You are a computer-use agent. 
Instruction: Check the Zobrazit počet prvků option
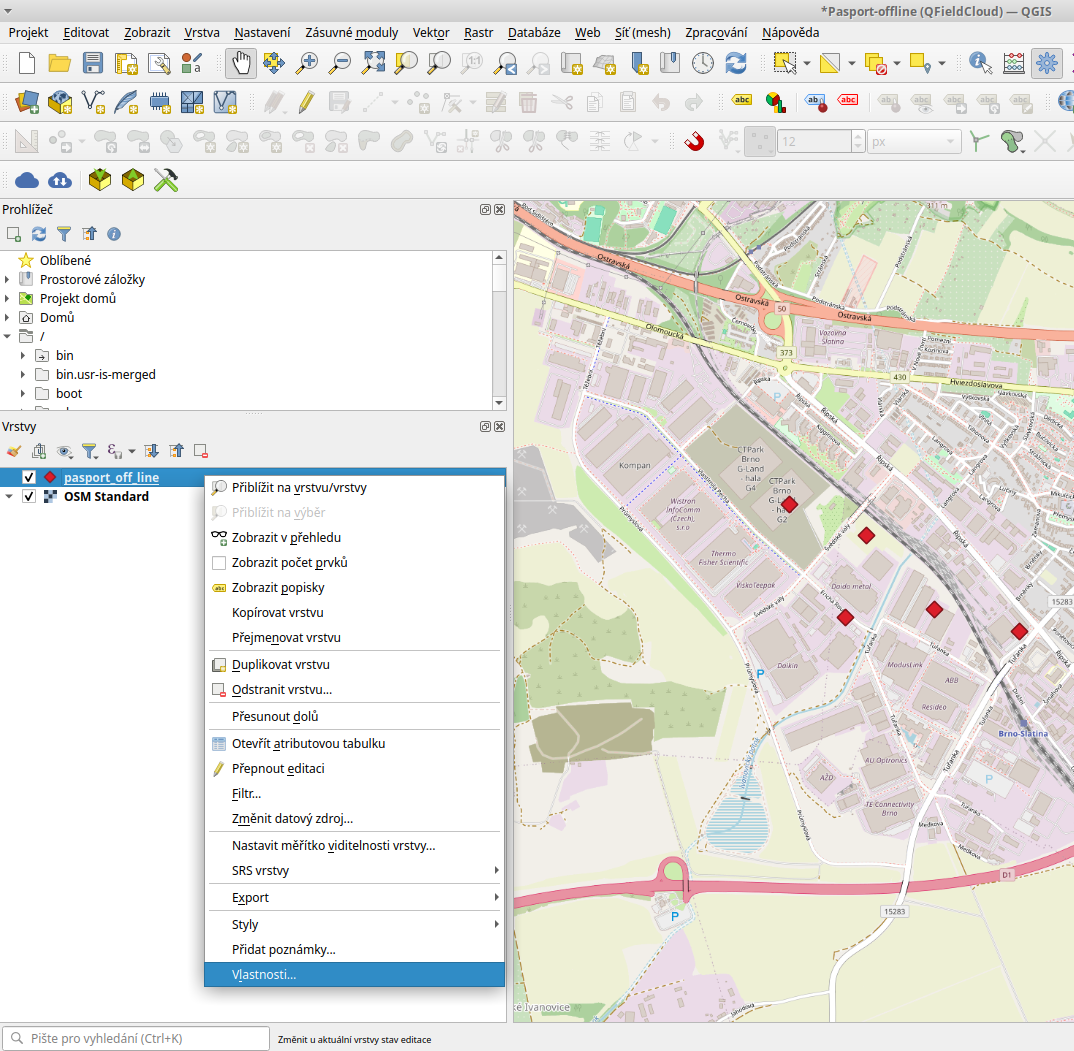219,563
